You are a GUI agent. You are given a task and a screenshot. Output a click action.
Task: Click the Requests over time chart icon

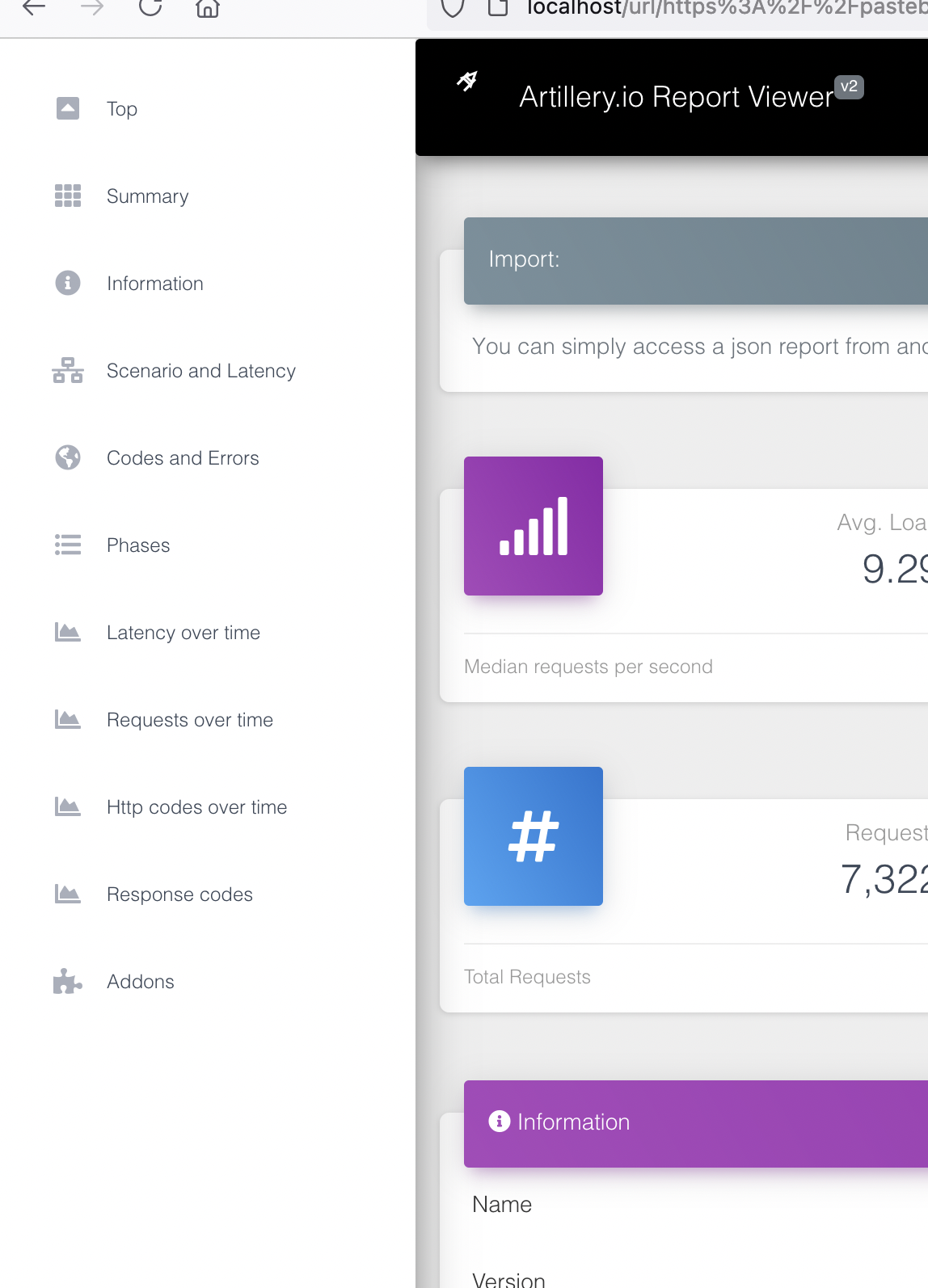click(x=68, y=719)
